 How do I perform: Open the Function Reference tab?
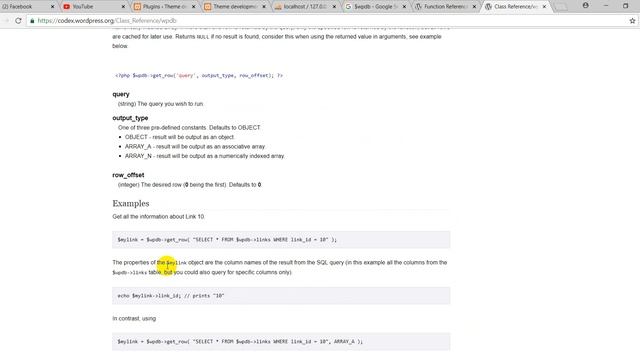pos(446,7)
